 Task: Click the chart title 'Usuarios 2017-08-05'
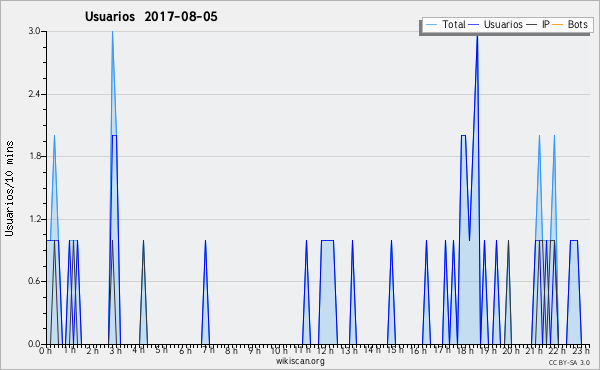[151, 17]
